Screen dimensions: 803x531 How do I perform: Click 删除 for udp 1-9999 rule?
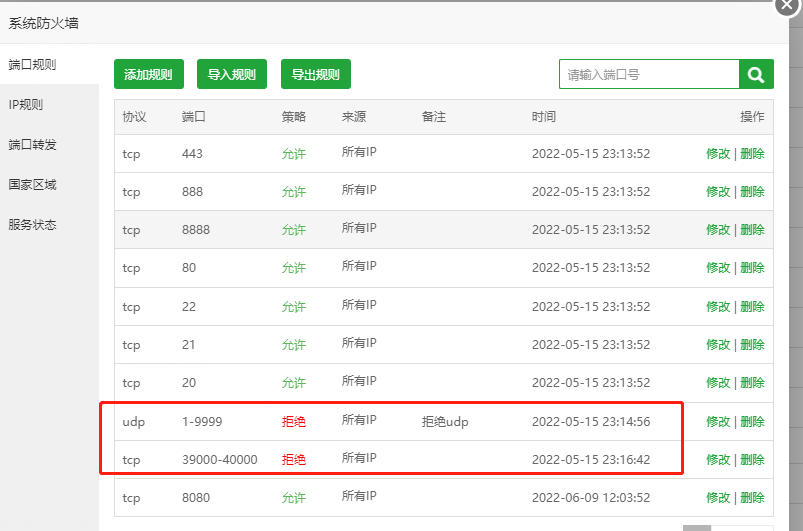click(x=752, y=421)
